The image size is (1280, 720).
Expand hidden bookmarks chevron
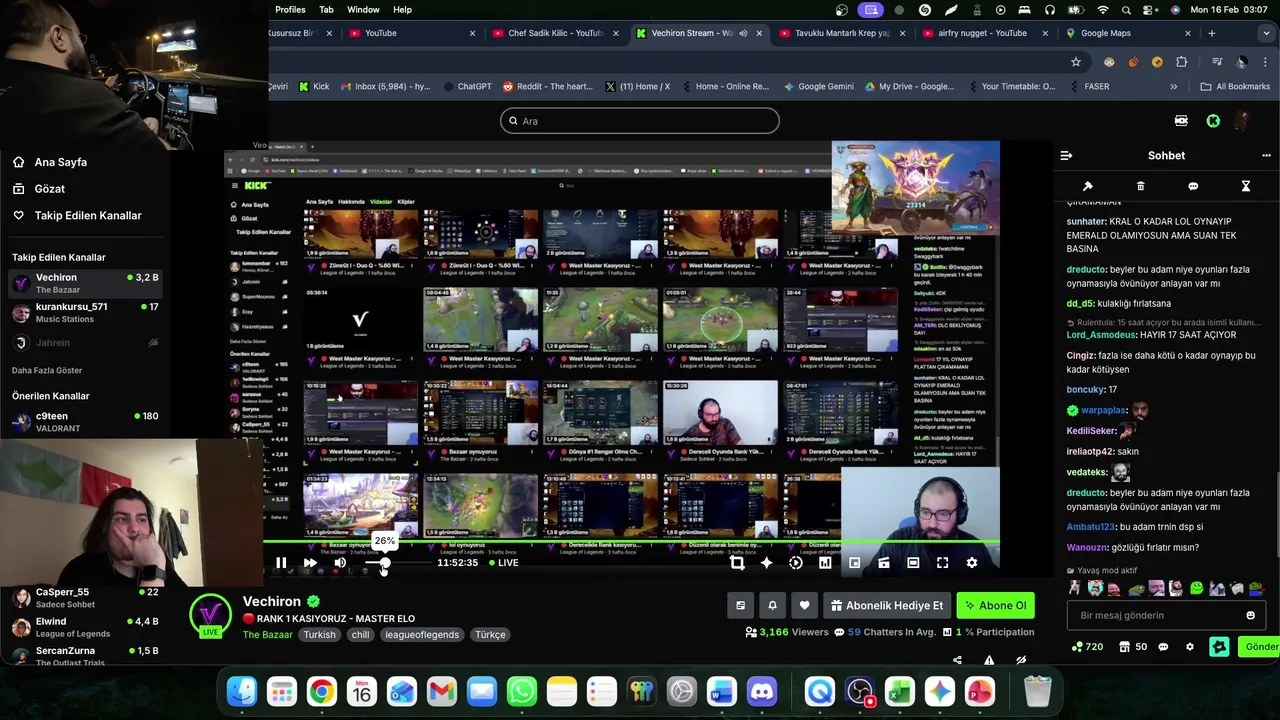1174,87
